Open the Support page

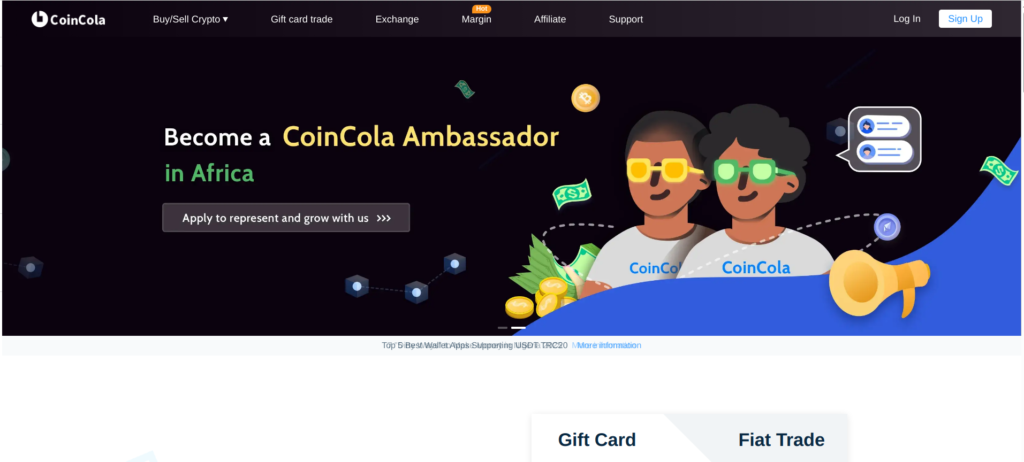click(x=626, y=19)
